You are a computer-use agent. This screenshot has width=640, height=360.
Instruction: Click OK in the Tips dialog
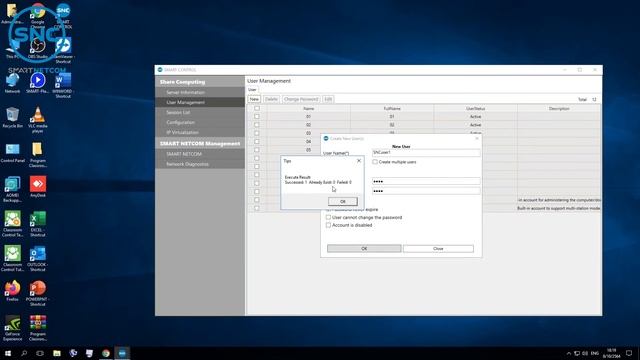(x=342, y=201)
